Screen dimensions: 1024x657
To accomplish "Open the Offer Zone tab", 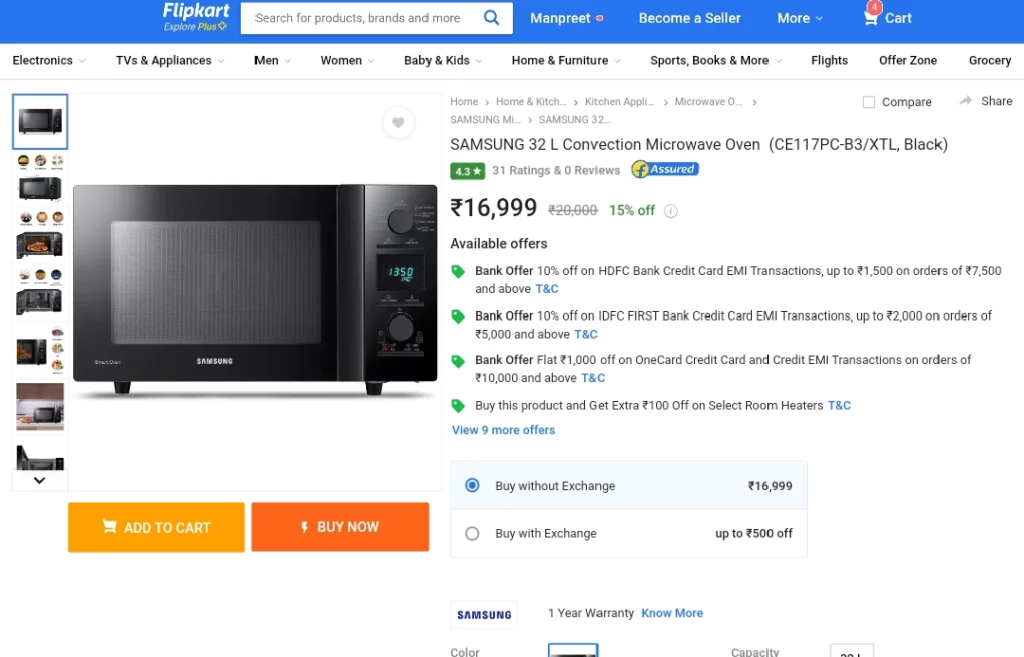I will pyautogui.click(x=908, y=60).
